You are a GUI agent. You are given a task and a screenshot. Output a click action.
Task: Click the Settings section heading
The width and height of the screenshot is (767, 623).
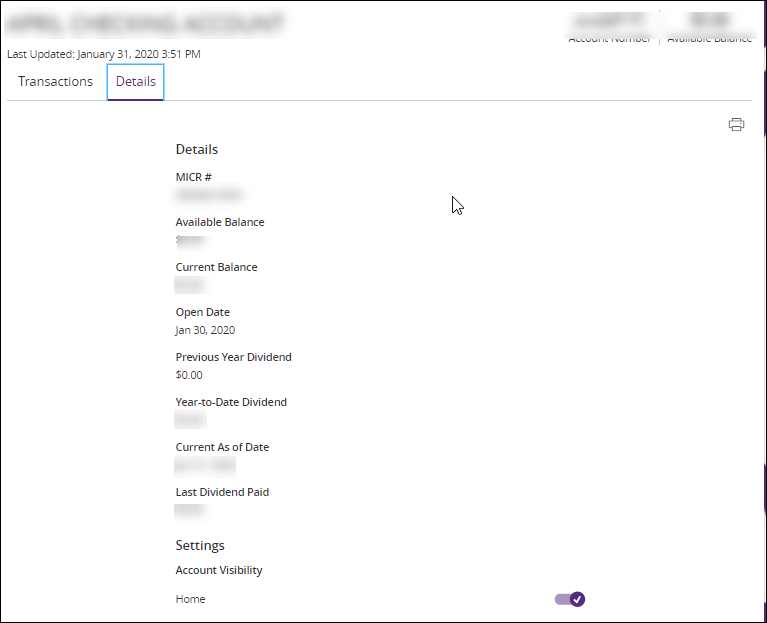coord(200,545)
